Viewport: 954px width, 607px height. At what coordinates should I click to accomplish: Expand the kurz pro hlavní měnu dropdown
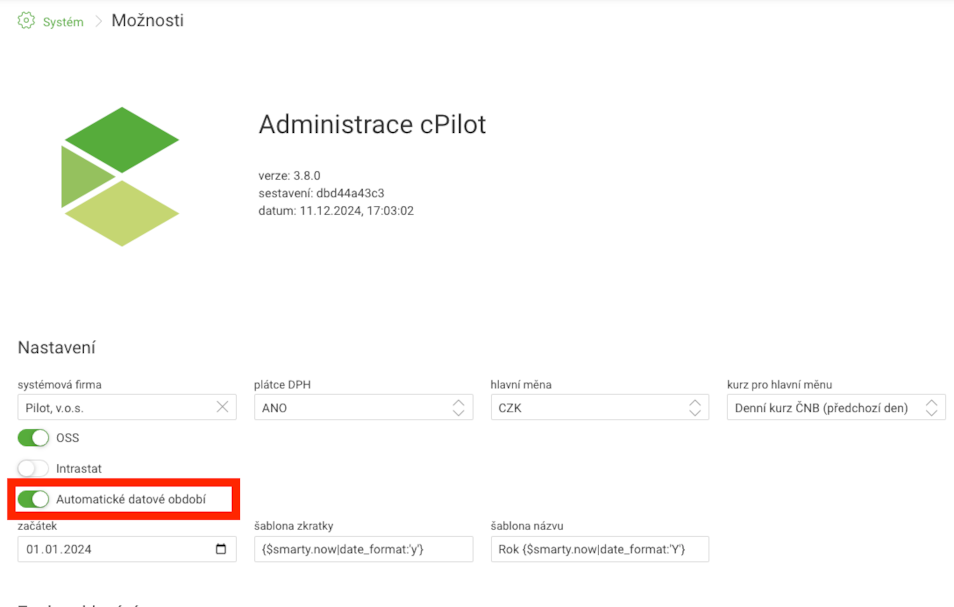[835, 408]
